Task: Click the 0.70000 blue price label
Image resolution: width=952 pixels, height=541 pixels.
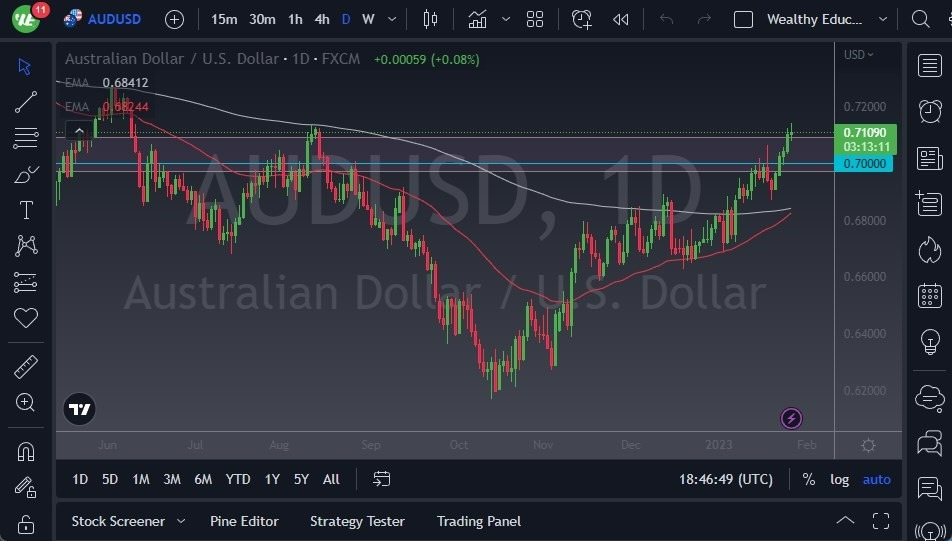Action: (863, 163)
